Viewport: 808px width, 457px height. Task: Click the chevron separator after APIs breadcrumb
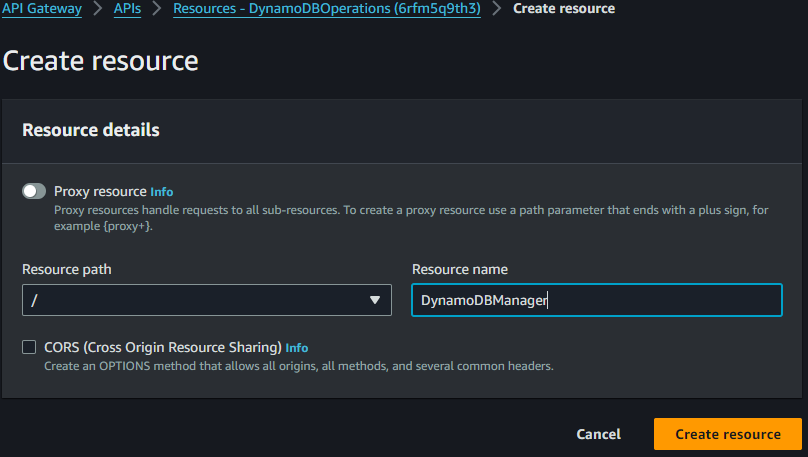(157, 8)
